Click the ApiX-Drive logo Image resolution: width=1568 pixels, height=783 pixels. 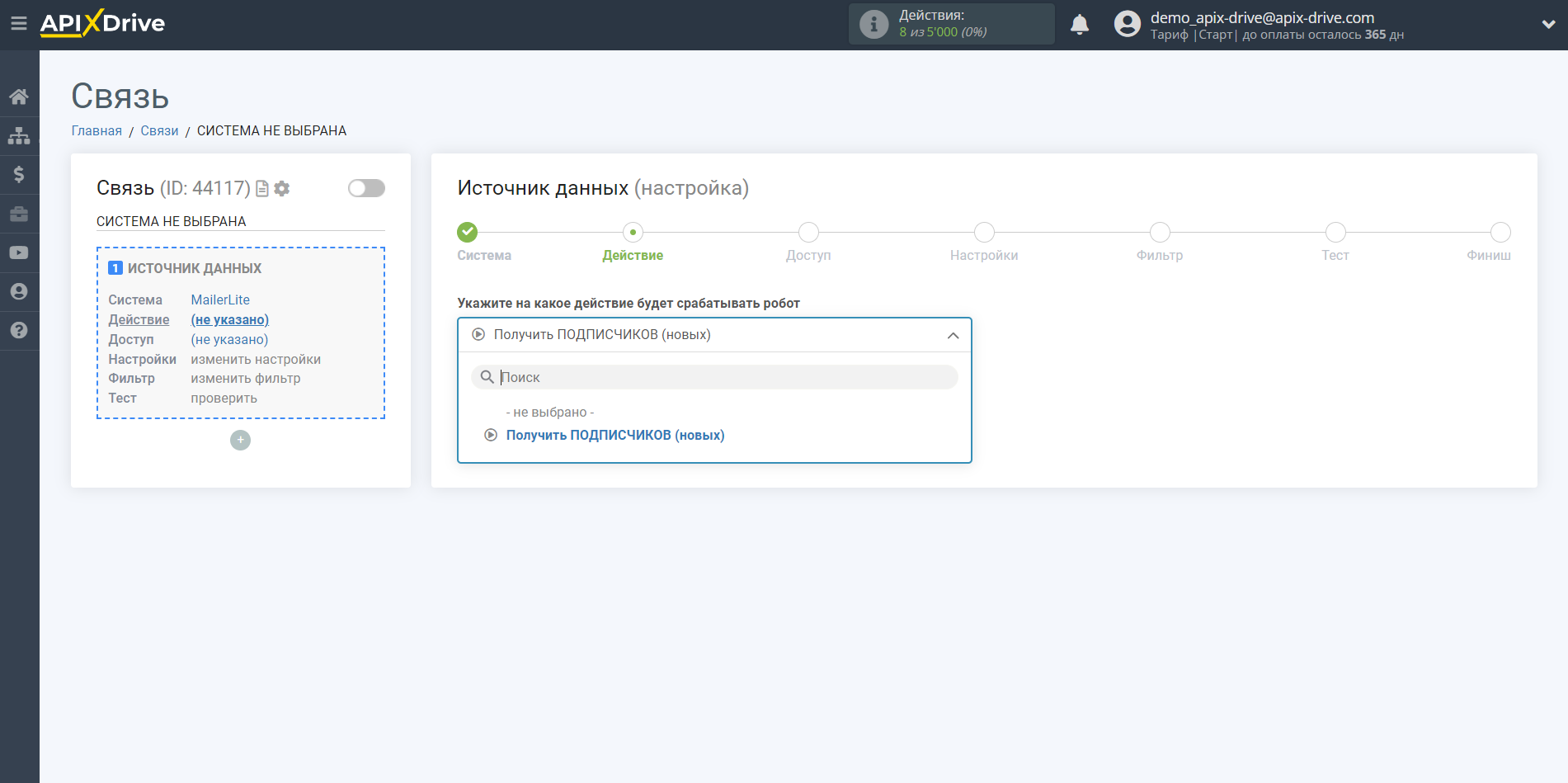point(102,23)
